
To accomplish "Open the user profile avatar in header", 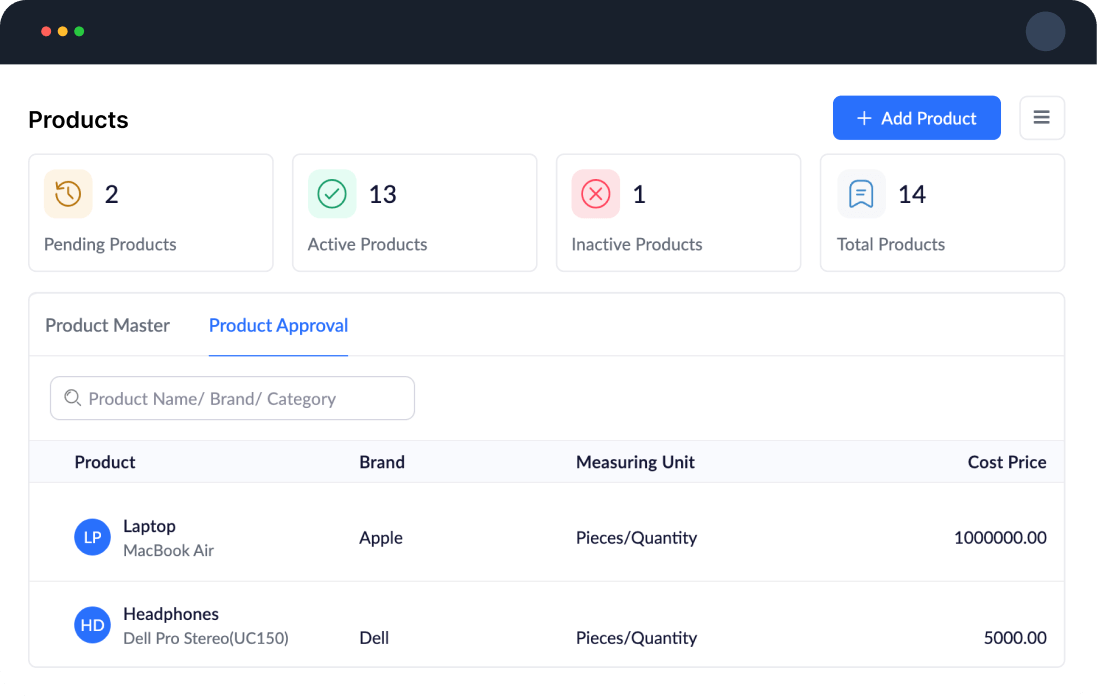I will (x=1045, y=32).
